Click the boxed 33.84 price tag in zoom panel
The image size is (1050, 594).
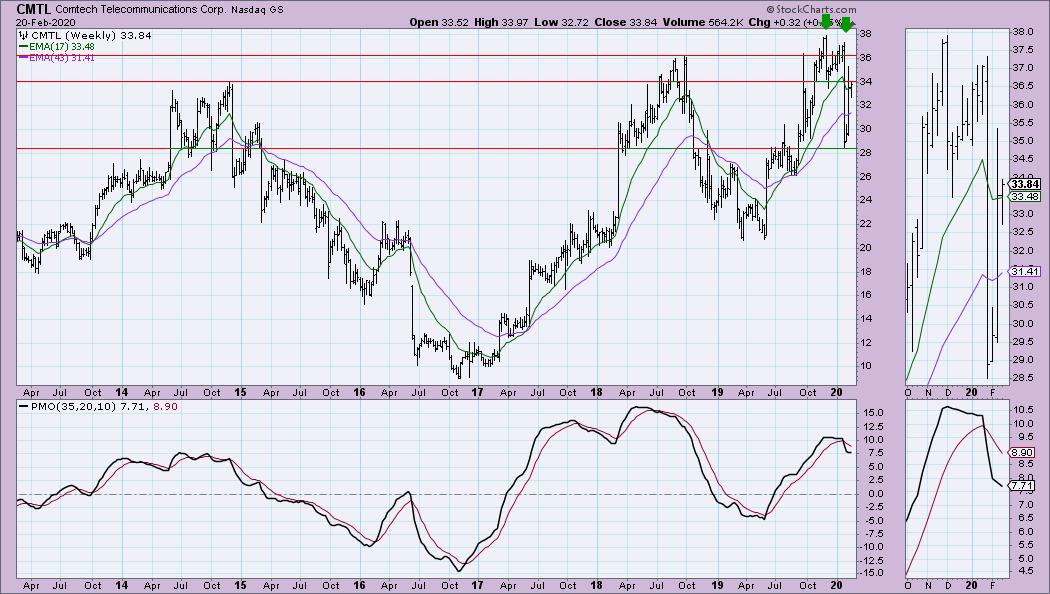coord(1025,184)
